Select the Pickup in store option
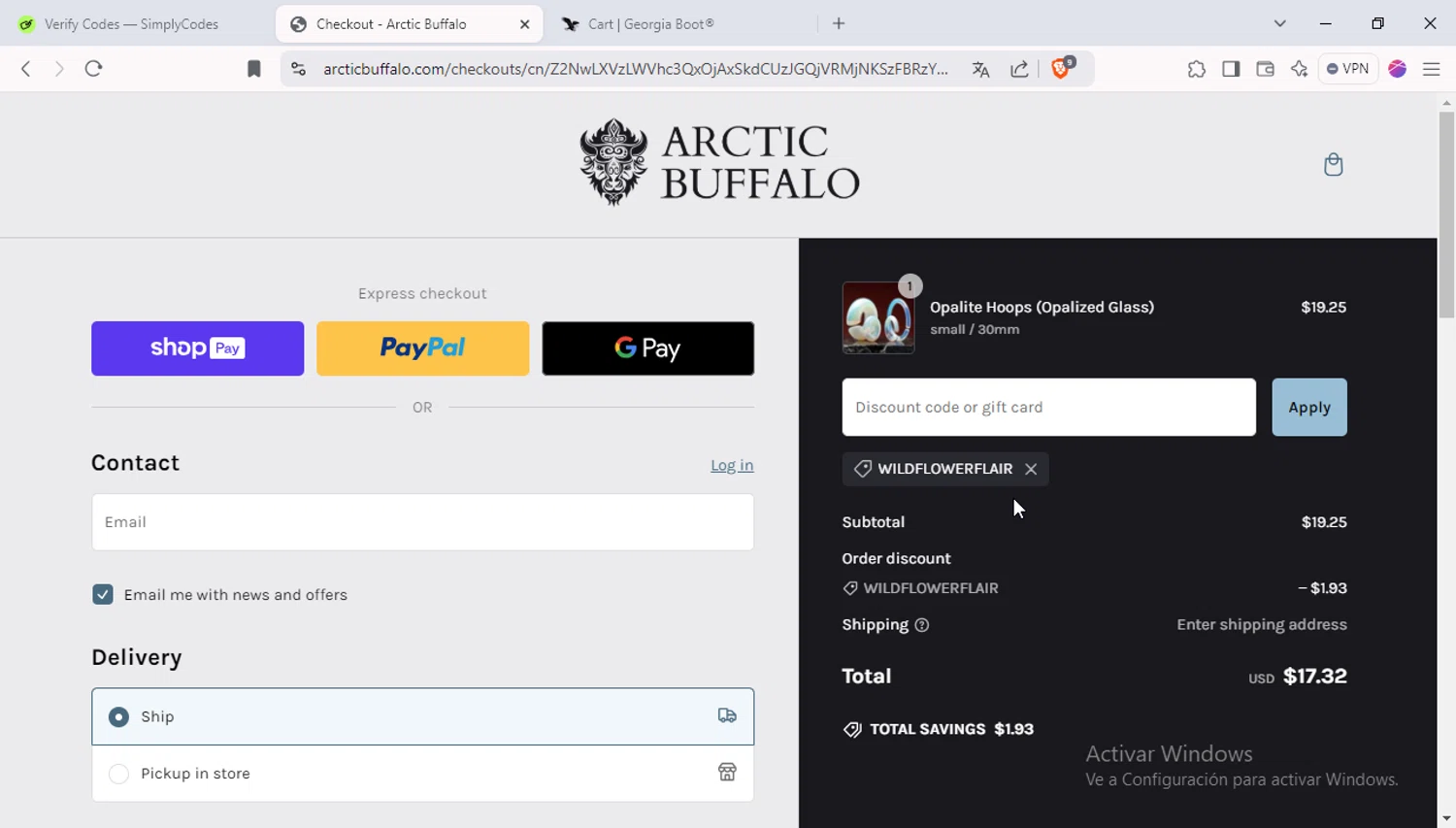The width and height of the screenshot is (1456, 828). (422, 774)
